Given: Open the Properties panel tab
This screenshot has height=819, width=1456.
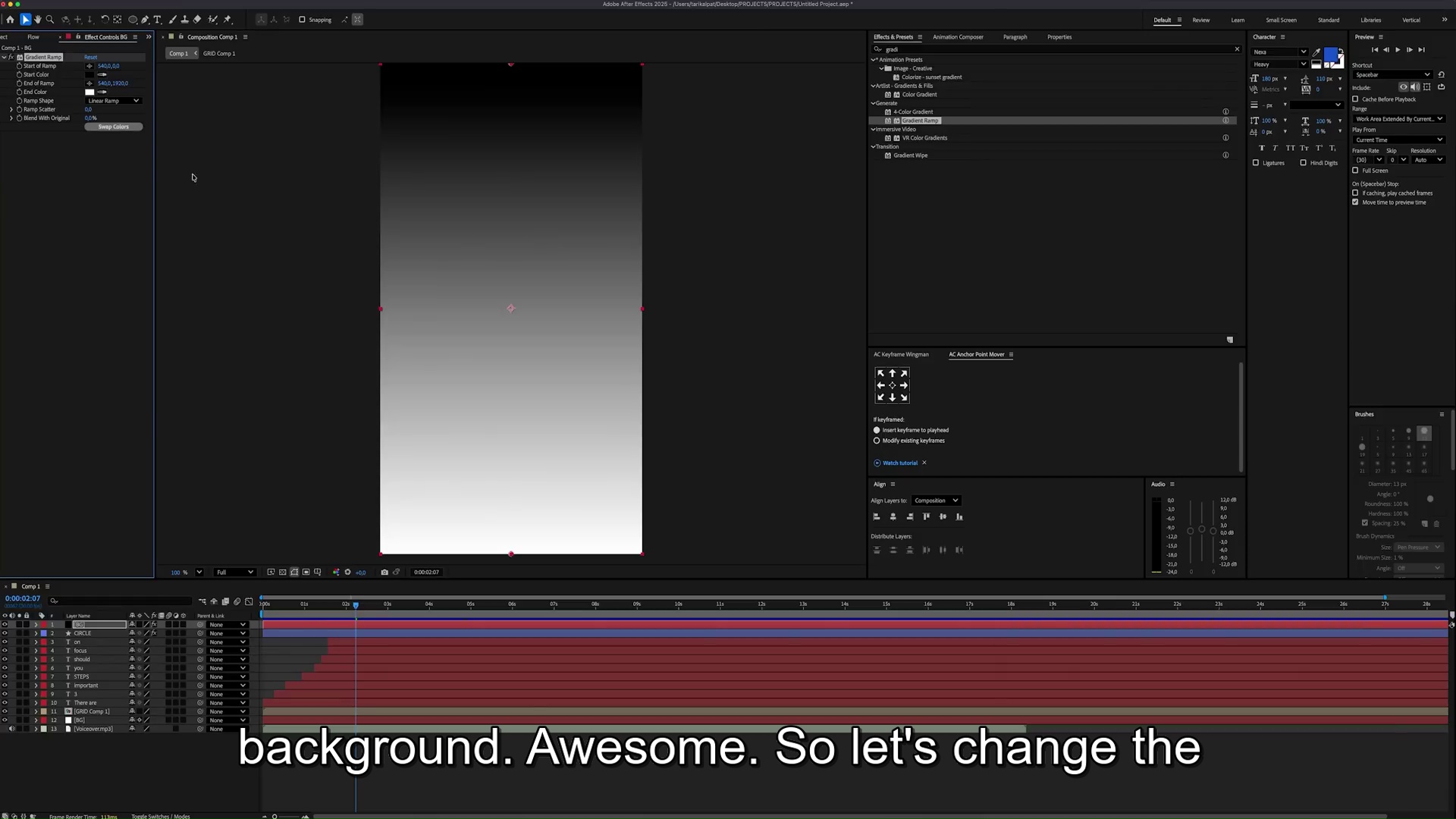Looking at the screenshot, I should (1059, 37).
